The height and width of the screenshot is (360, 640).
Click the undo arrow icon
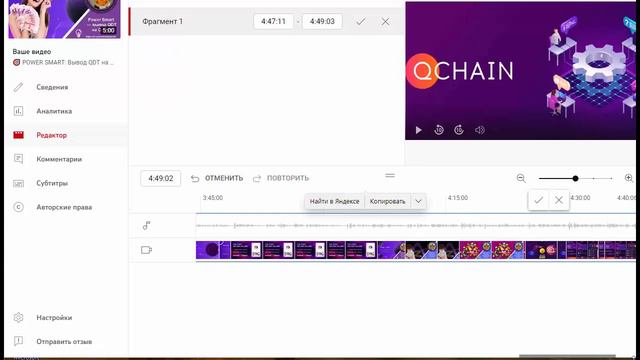195,178
